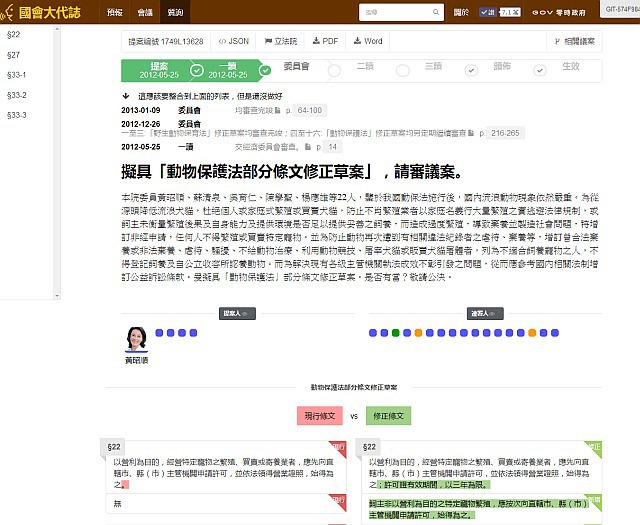
Task: Switch to the 會議 tab
Action: click(x=145, y=12)
